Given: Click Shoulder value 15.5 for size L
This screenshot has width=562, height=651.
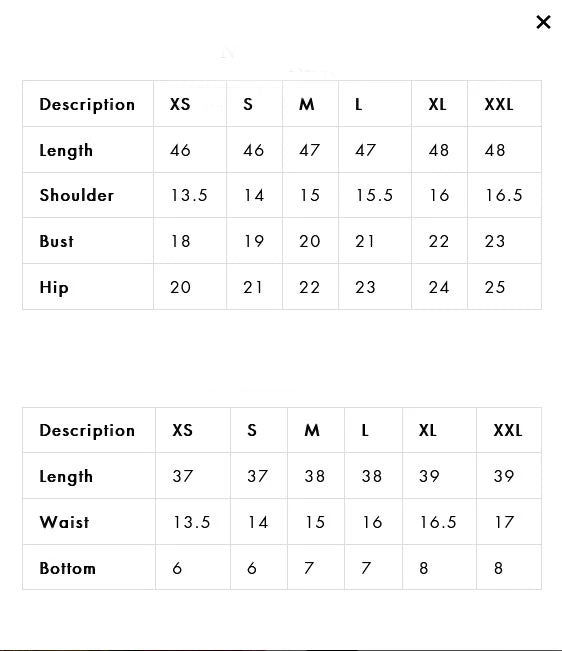Looking at the screenshot, I should pyautogui.click(x=374, y=195).
